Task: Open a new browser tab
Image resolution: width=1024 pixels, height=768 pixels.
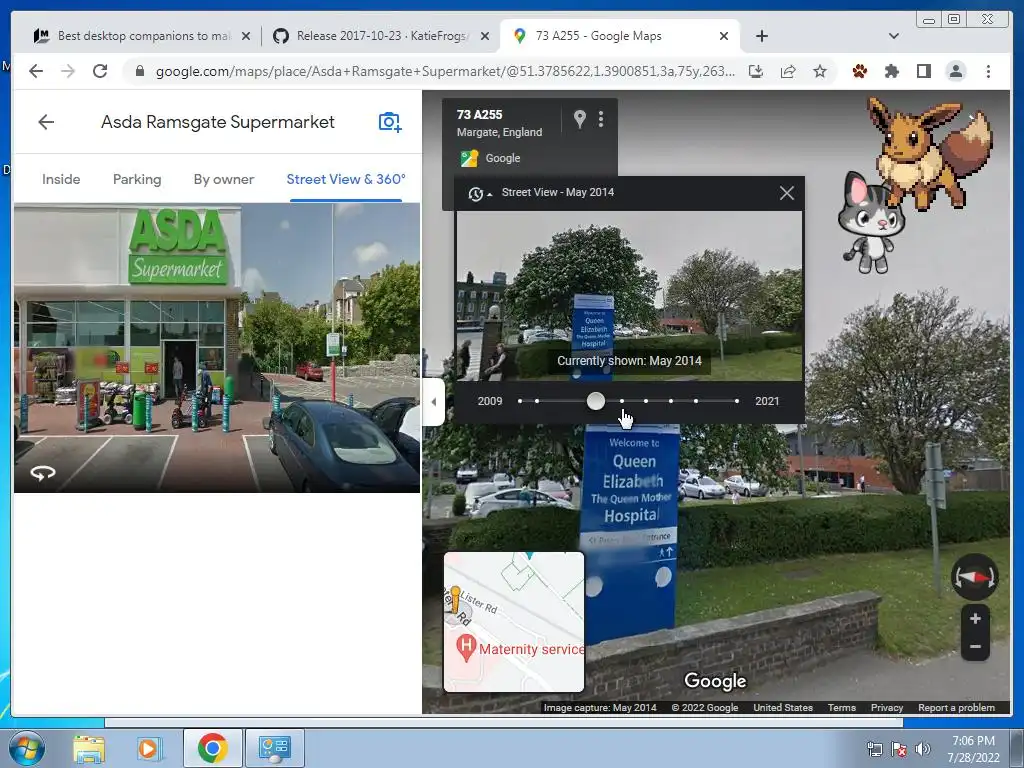Action: (761, 36)
